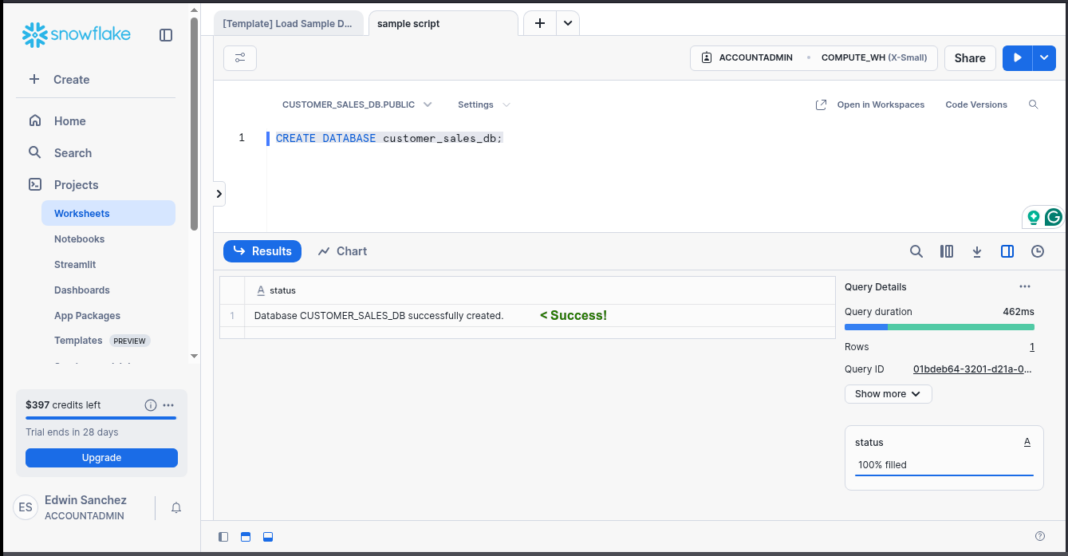Open Dashboards in the sidebar
Image resolution: width=1068 pixels, height=556 pixels.
(82, 290)
